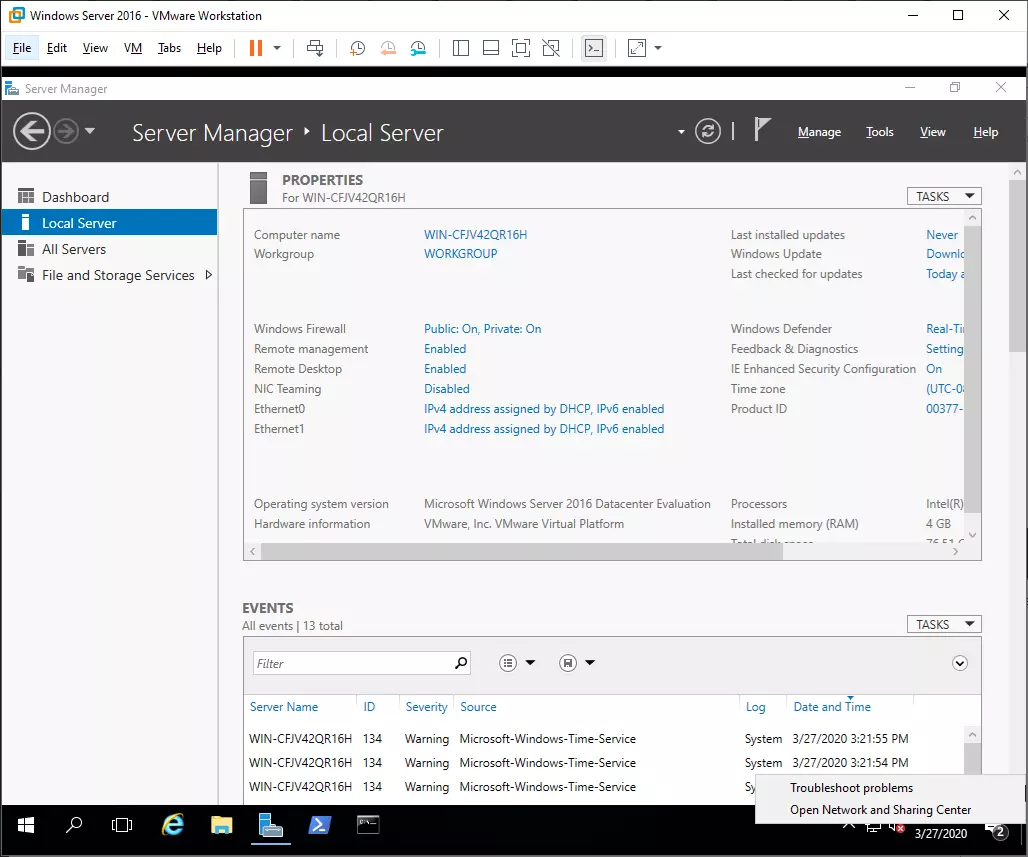Click the stretch guest display icon
The width and height of the screenshot is (1028, 857).
(637, 48)
